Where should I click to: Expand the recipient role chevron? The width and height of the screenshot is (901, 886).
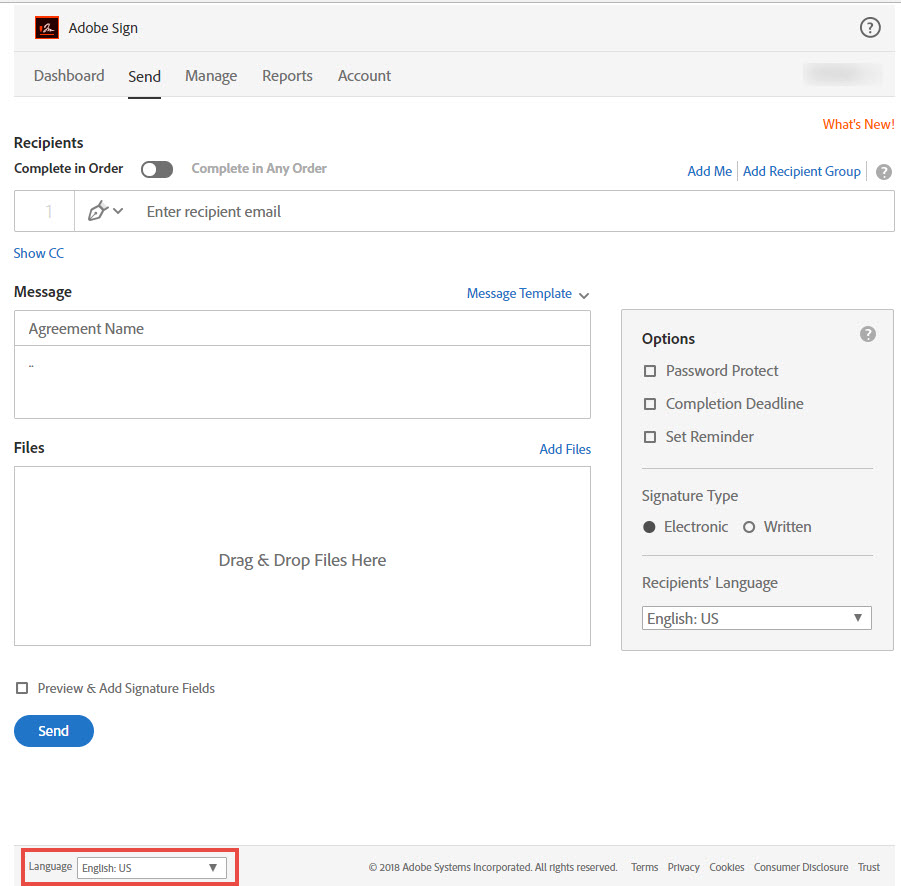[118, 211]
